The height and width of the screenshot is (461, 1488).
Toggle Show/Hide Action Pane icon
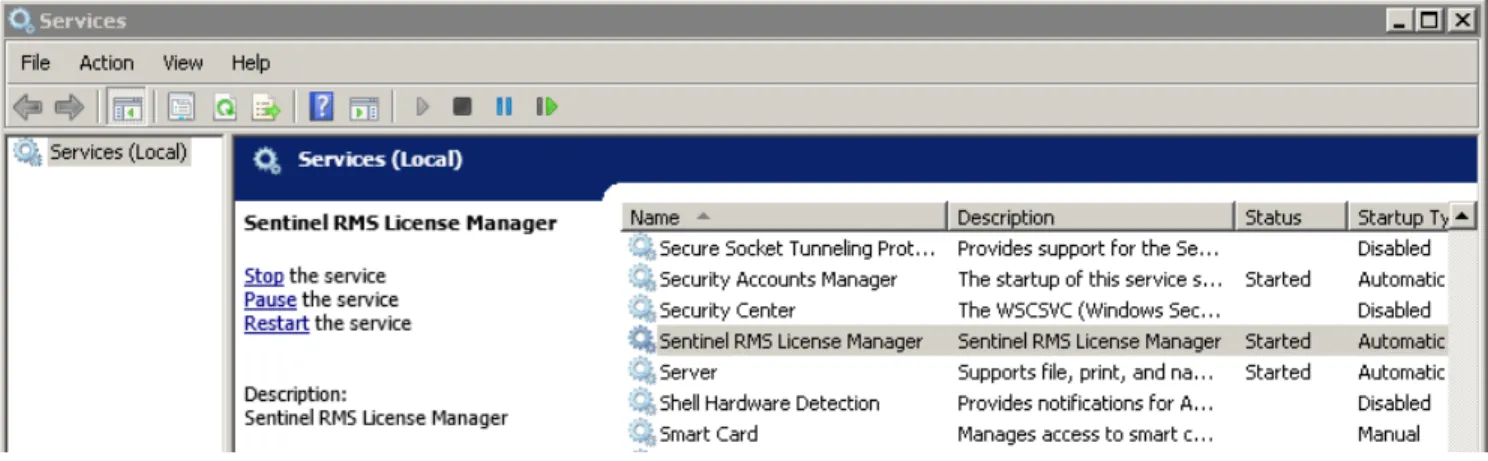364,106
